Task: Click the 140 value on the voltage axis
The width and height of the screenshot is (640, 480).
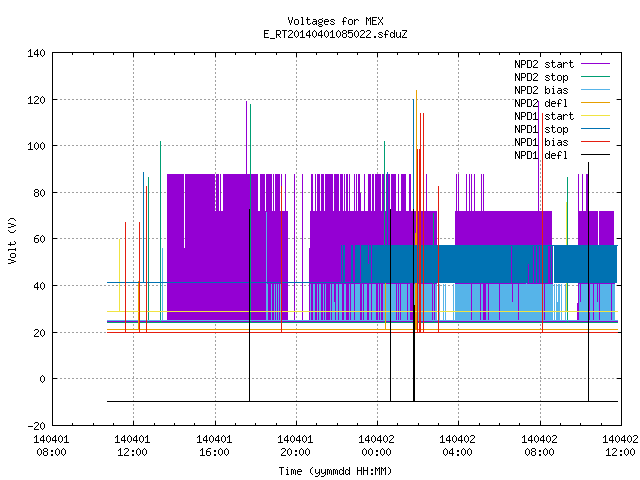Action: [36, 53]
